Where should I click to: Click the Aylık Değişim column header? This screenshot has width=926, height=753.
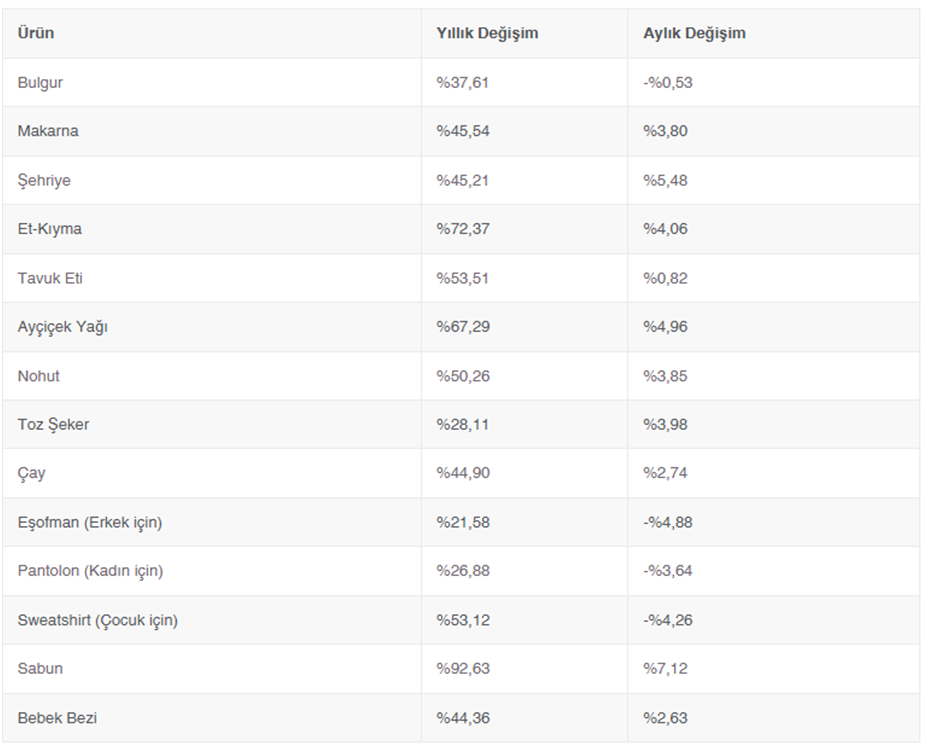(694, 33)
